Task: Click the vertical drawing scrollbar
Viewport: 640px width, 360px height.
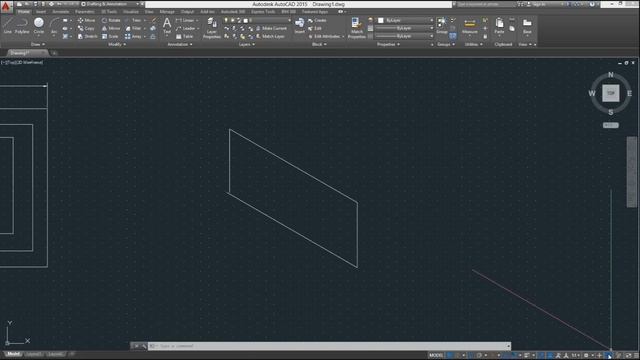Action: (631, 172)
